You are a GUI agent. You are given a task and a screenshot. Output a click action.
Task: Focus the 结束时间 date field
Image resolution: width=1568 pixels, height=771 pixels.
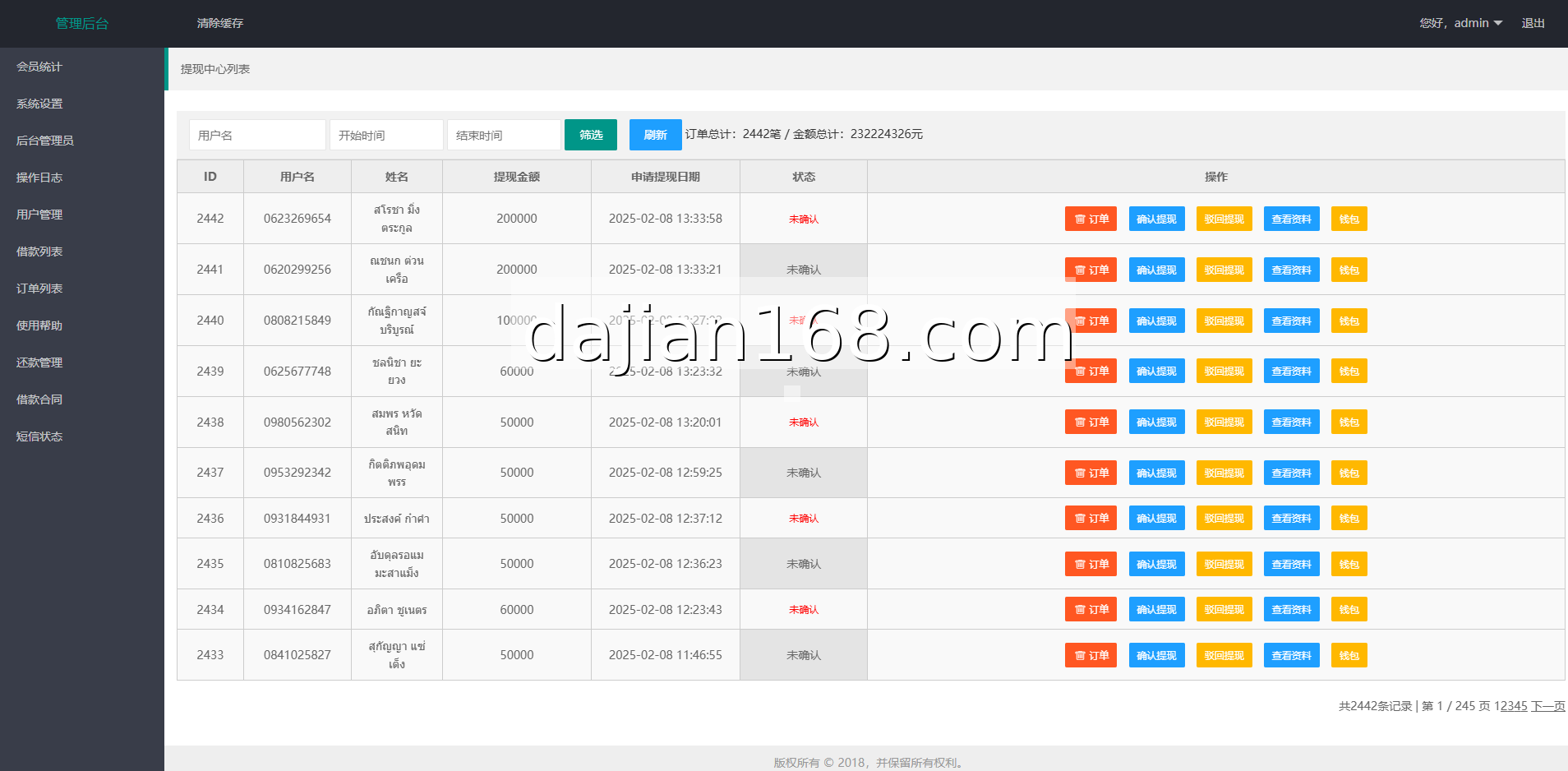(x=504, y=135)
